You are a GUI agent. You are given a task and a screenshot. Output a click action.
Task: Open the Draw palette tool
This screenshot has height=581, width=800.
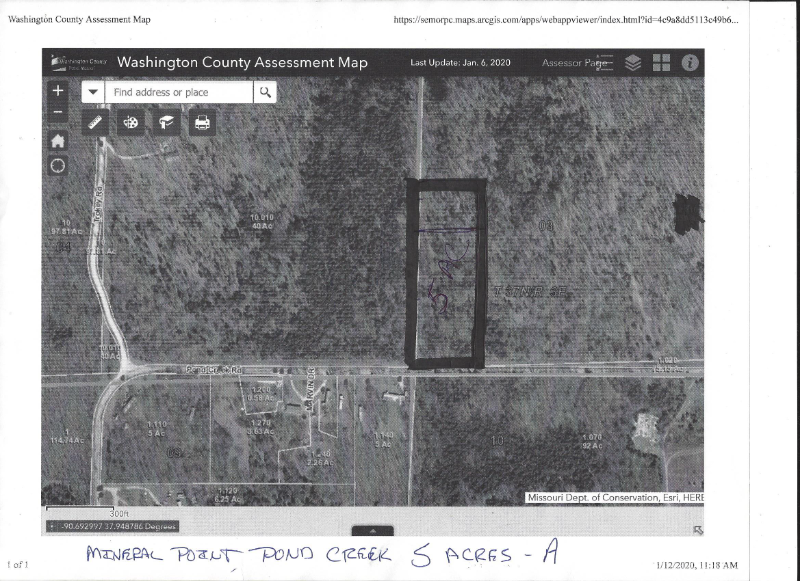[131, 122]
